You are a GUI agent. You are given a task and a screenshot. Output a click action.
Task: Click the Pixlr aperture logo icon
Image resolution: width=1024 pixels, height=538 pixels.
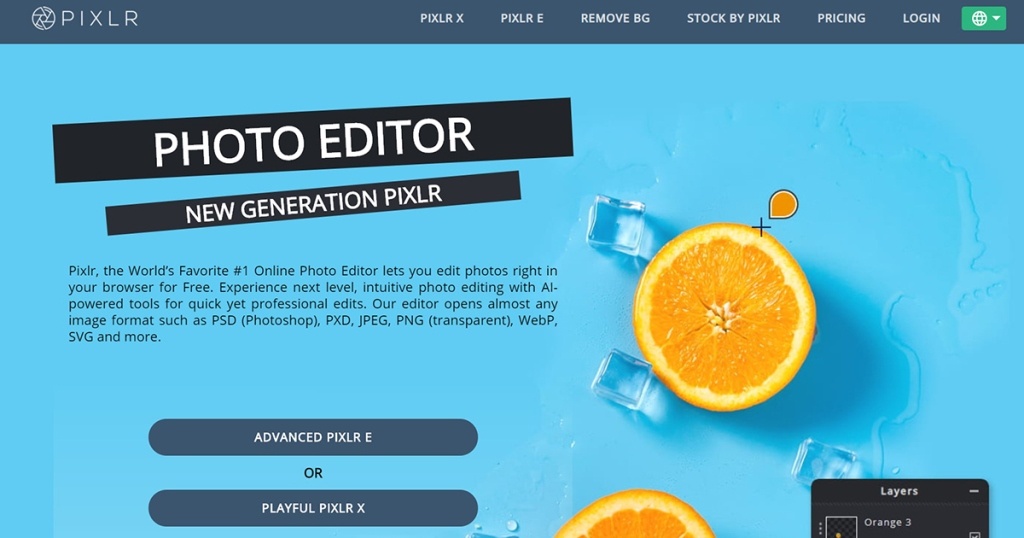point(43,18)
